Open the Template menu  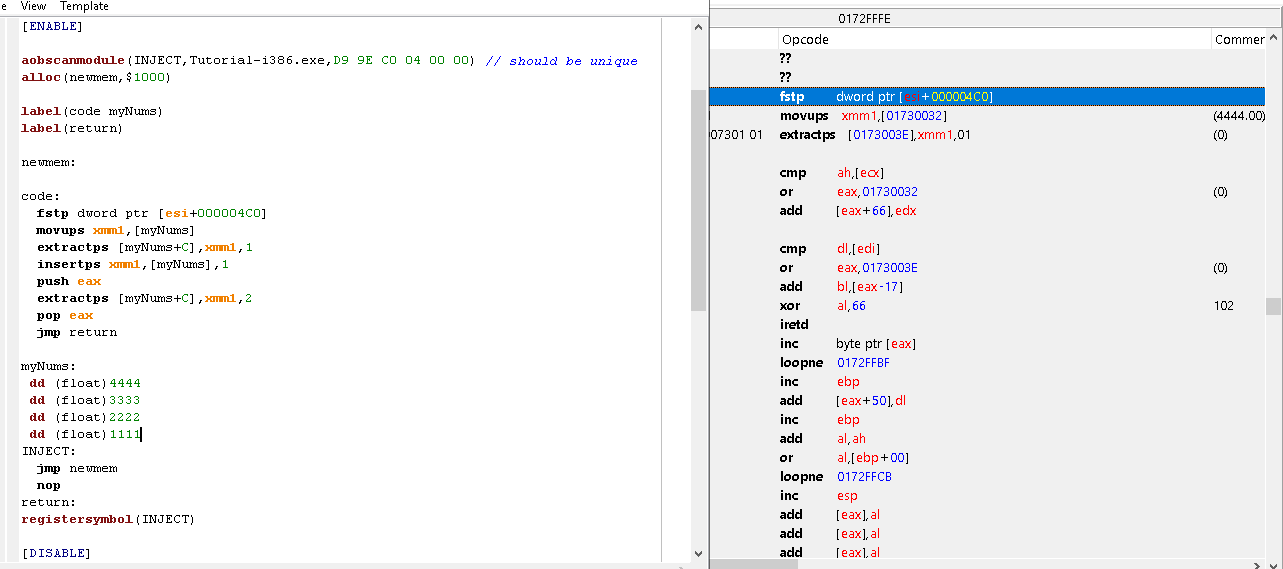coord(84,6)
